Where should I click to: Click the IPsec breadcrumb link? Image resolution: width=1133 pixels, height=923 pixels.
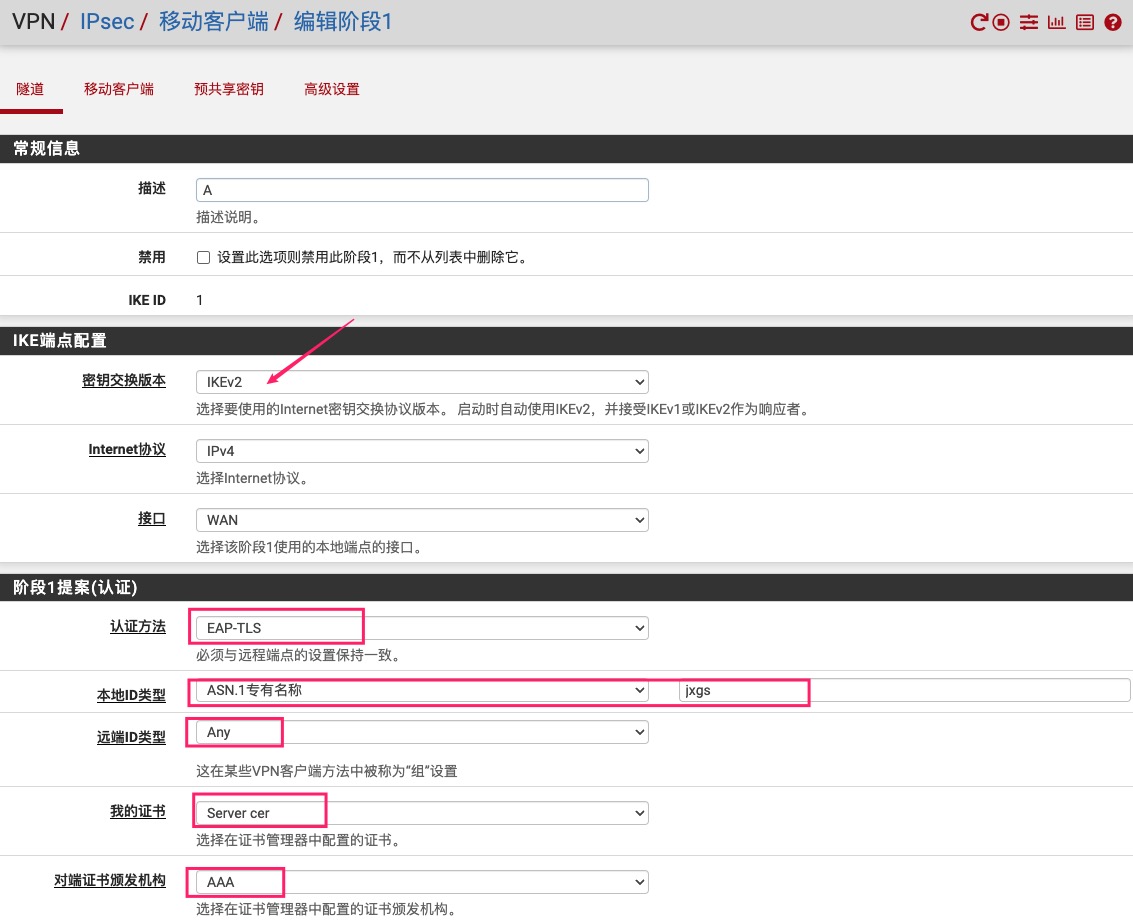pos(107,22)
